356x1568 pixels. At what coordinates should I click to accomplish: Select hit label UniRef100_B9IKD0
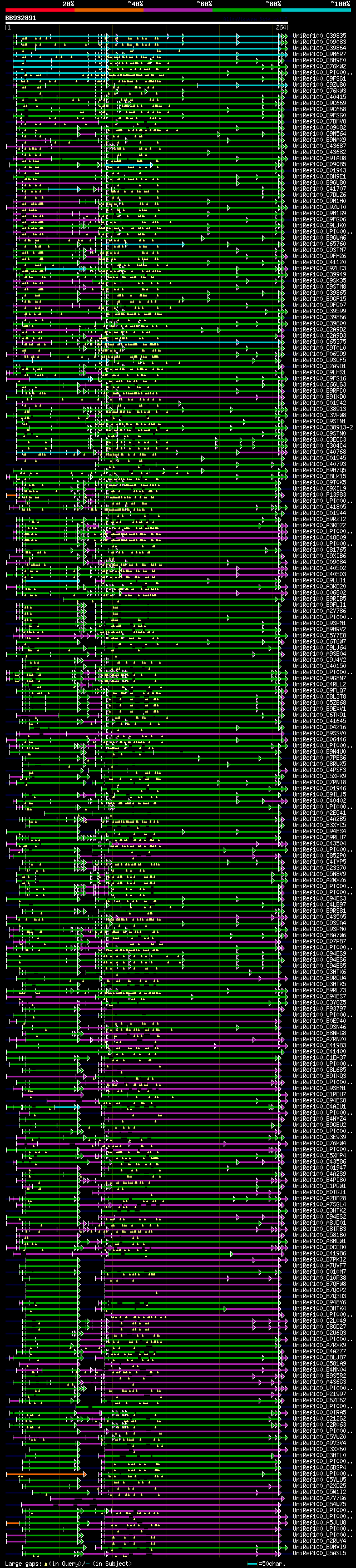click(x=319, y=397)
